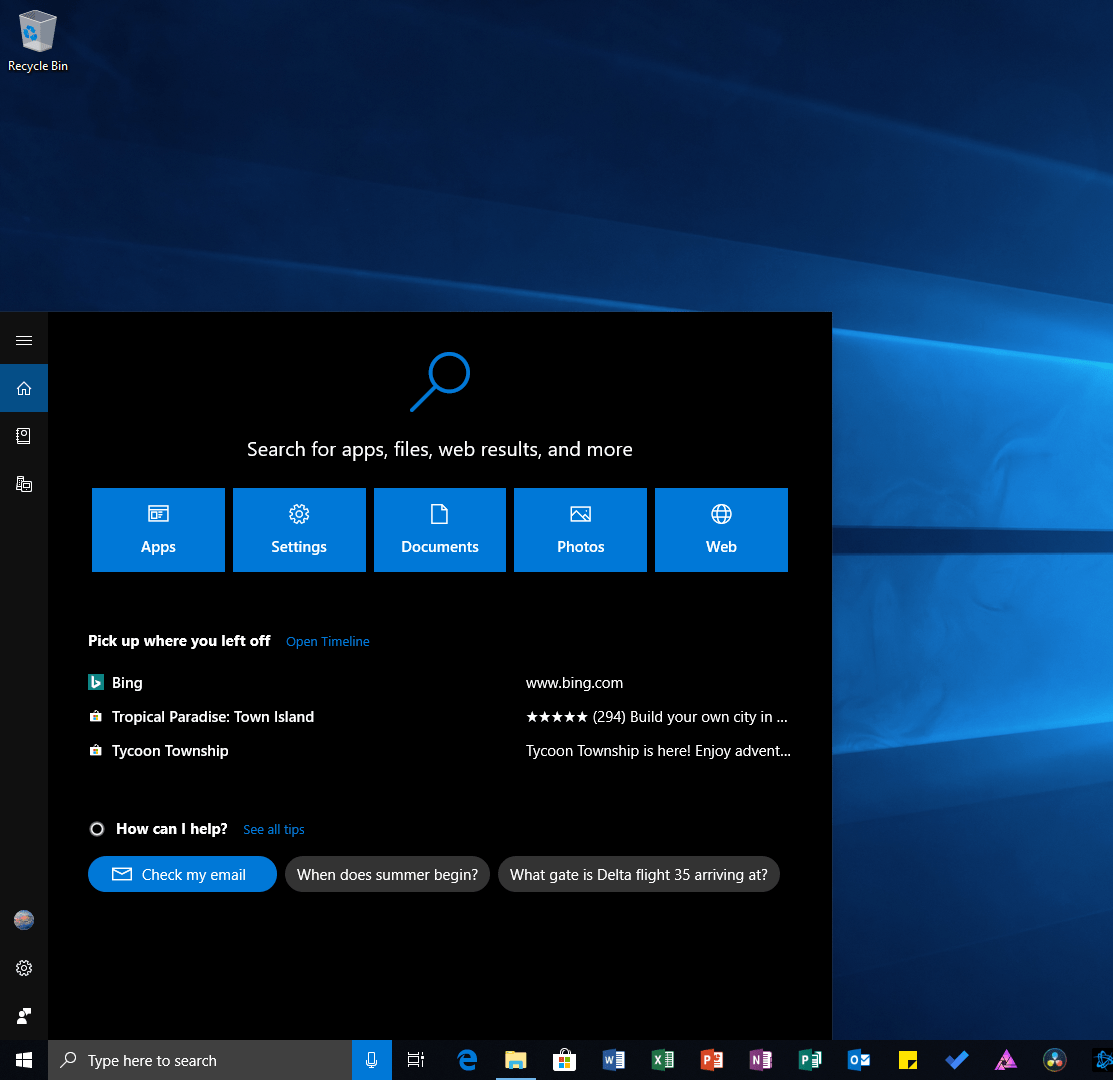Select the microphone icon next to the search box
This screenshot has width=1113, height=1080.
[x=371, y=1059]
